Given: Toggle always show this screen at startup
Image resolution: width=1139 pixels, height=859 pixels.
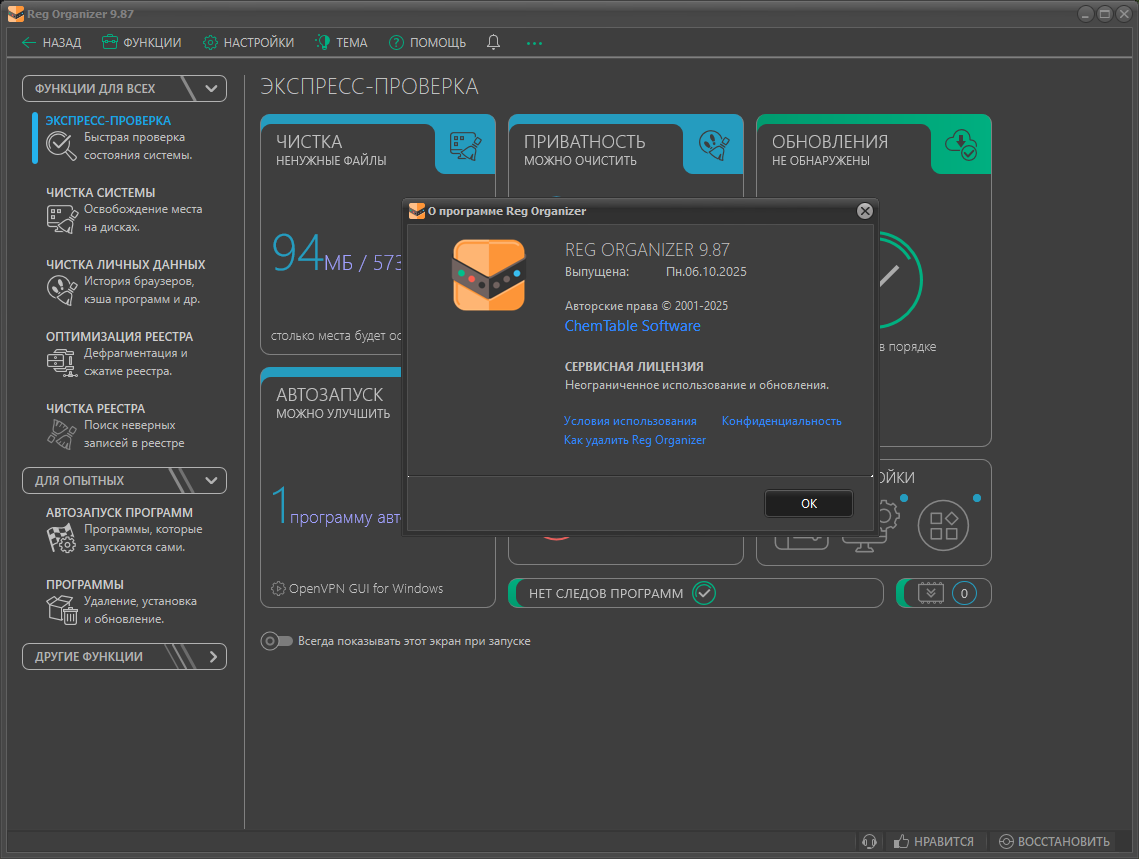Looking at the screenshot, I should coord(277,641).
